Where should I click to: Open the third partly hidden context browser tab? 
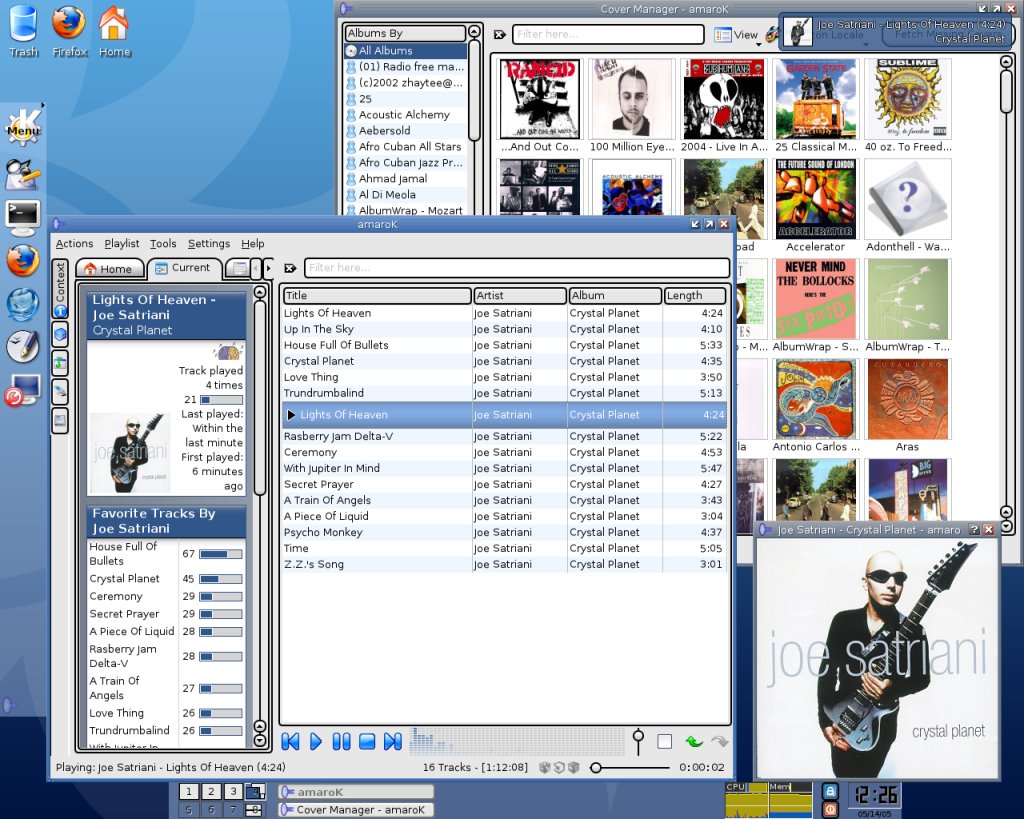coord(238,268)
